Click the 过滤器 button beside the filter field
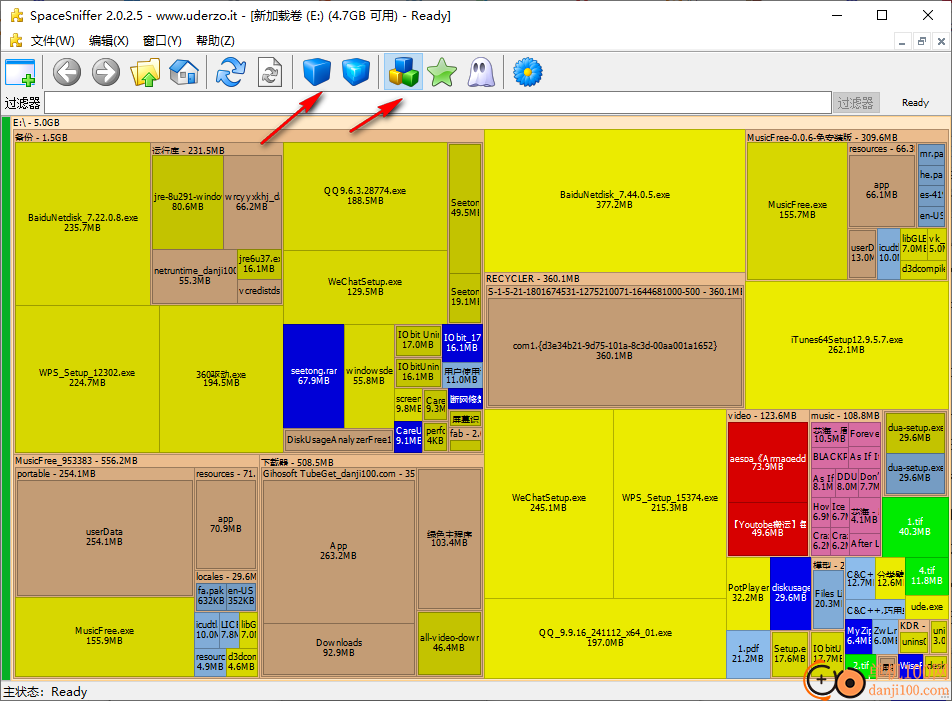Viewport: 952px width, 701px height. (x=855, y=103)
